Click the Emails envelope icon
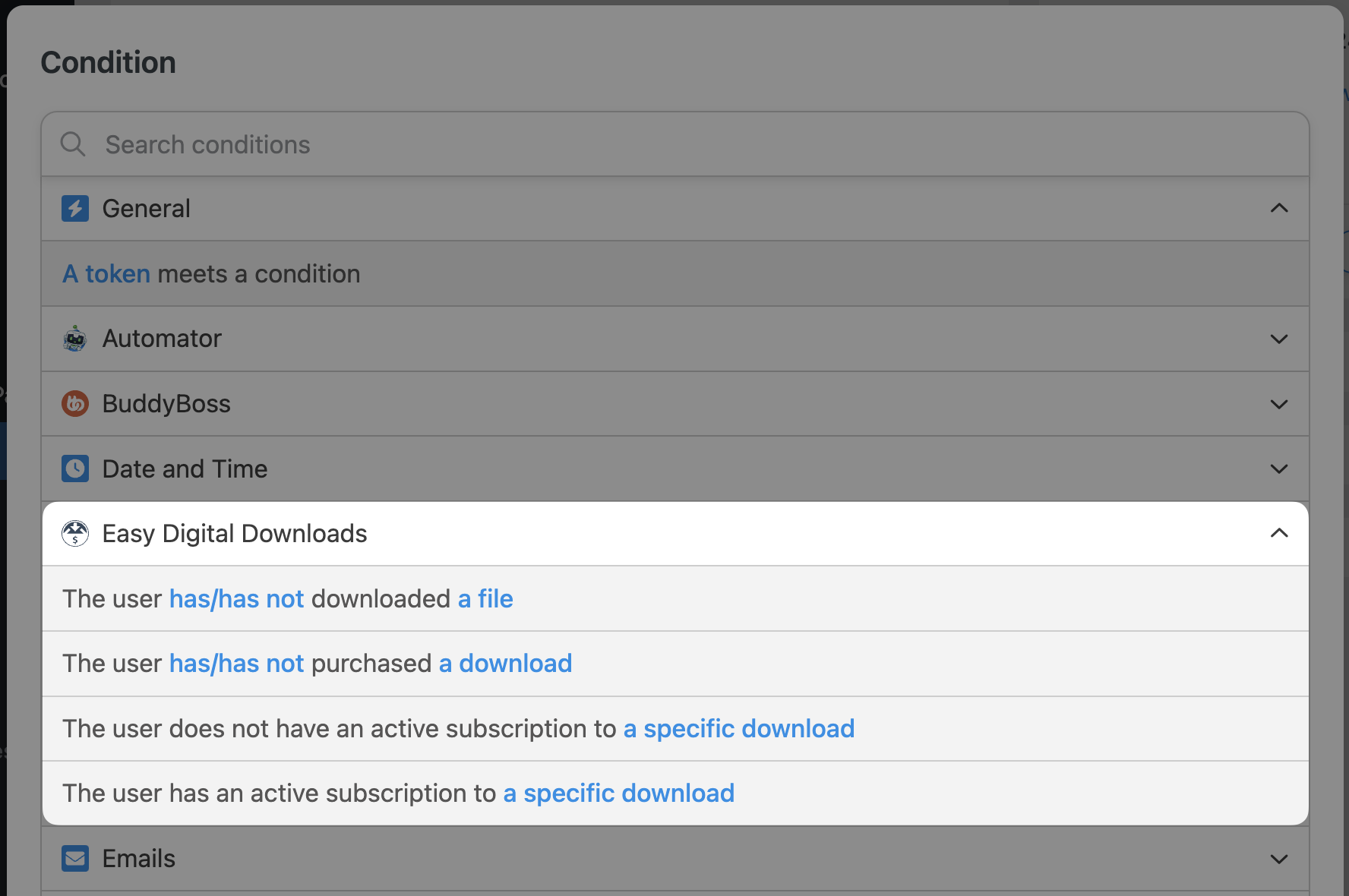This screenshot has height=896, width=1349. 75,859
